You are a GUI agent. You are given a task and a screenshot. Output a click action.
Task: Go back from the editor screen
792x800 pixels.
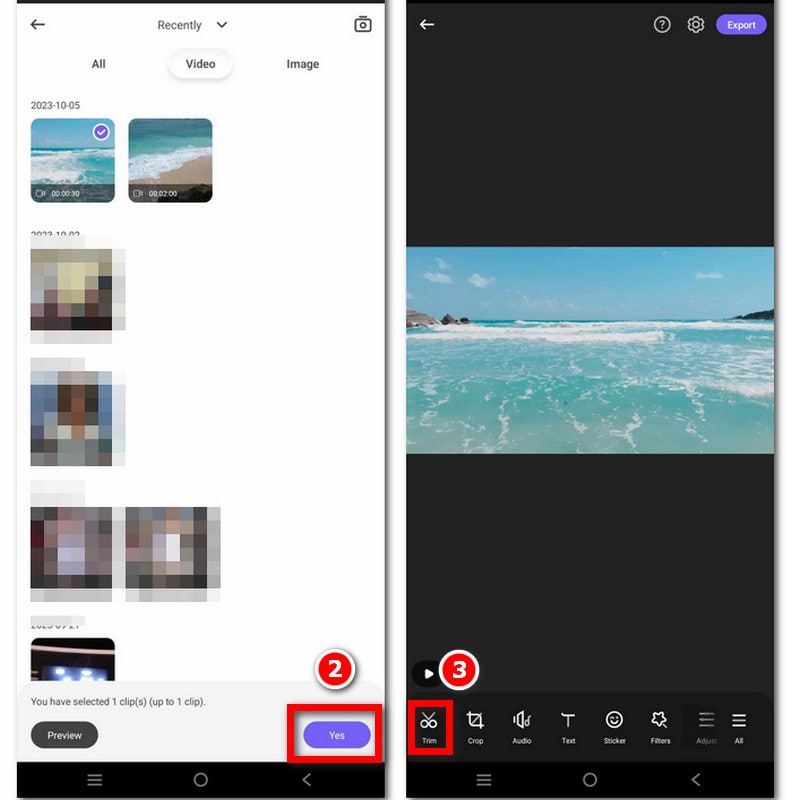427,24
